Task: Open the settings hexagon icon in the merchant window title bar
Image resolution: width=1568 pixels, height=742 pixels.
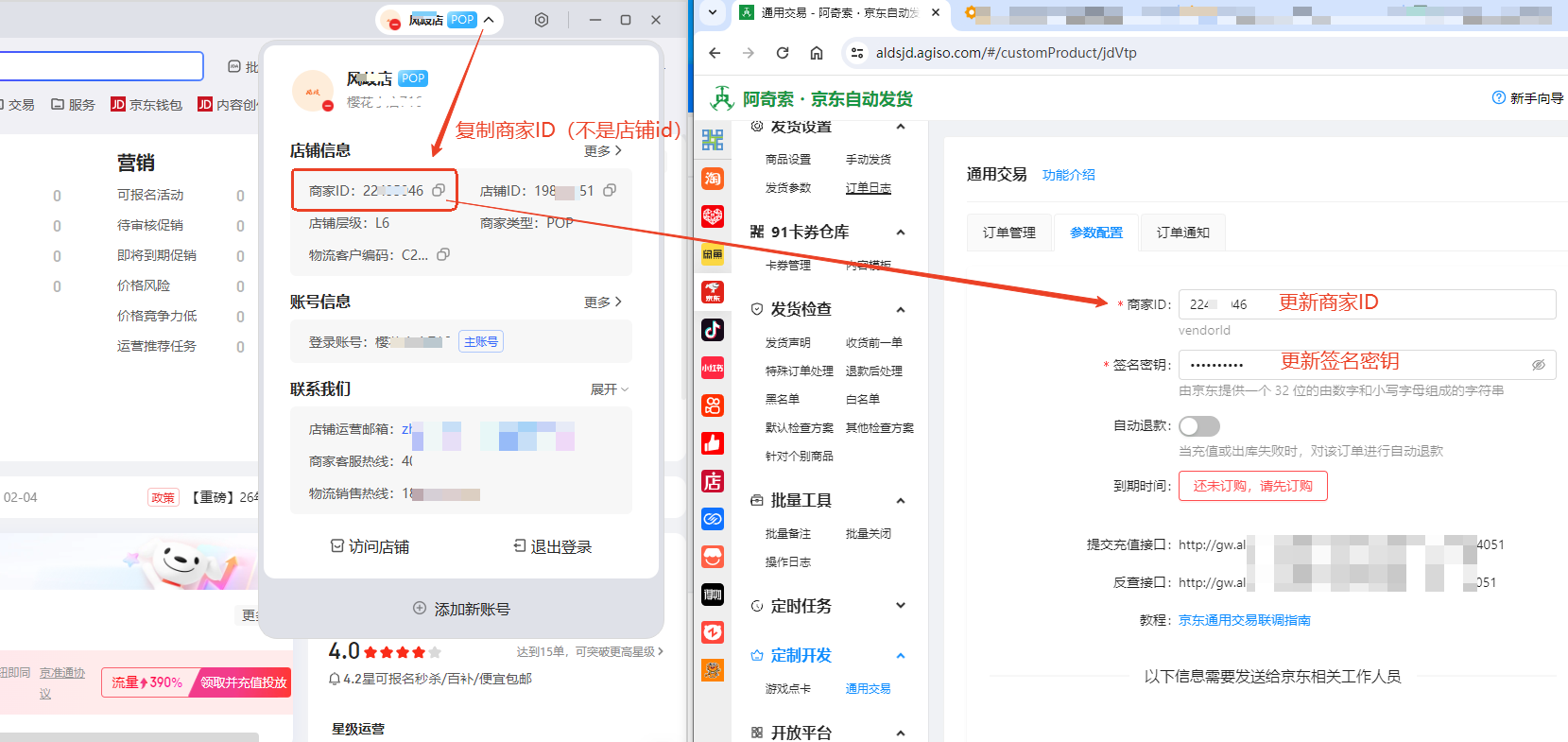Action: coord(542,20)
